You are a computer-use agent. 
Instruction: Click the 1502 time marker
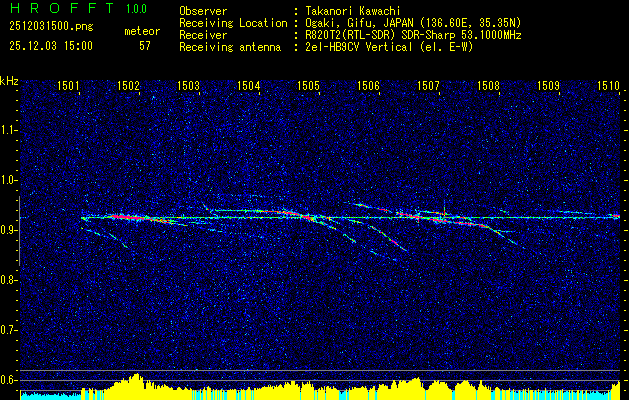128,85
